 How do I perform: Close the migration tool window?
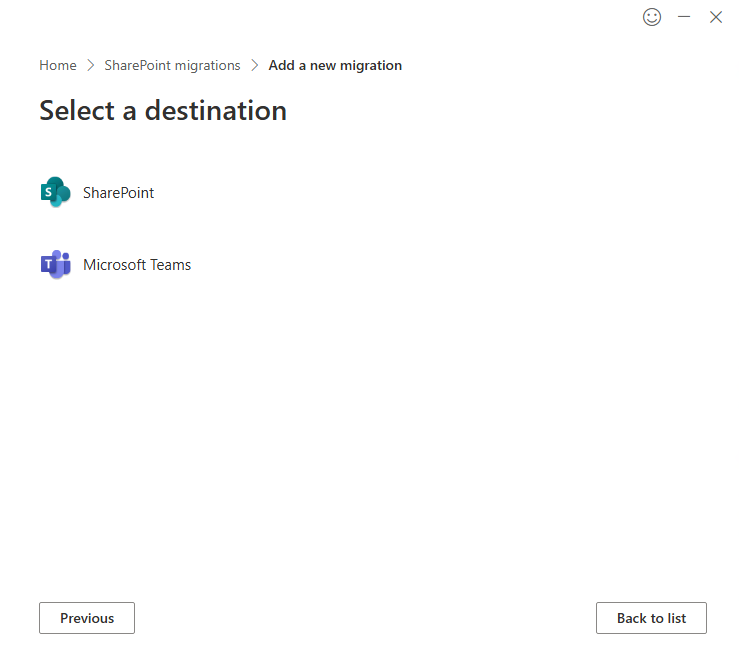click(716, 17)
